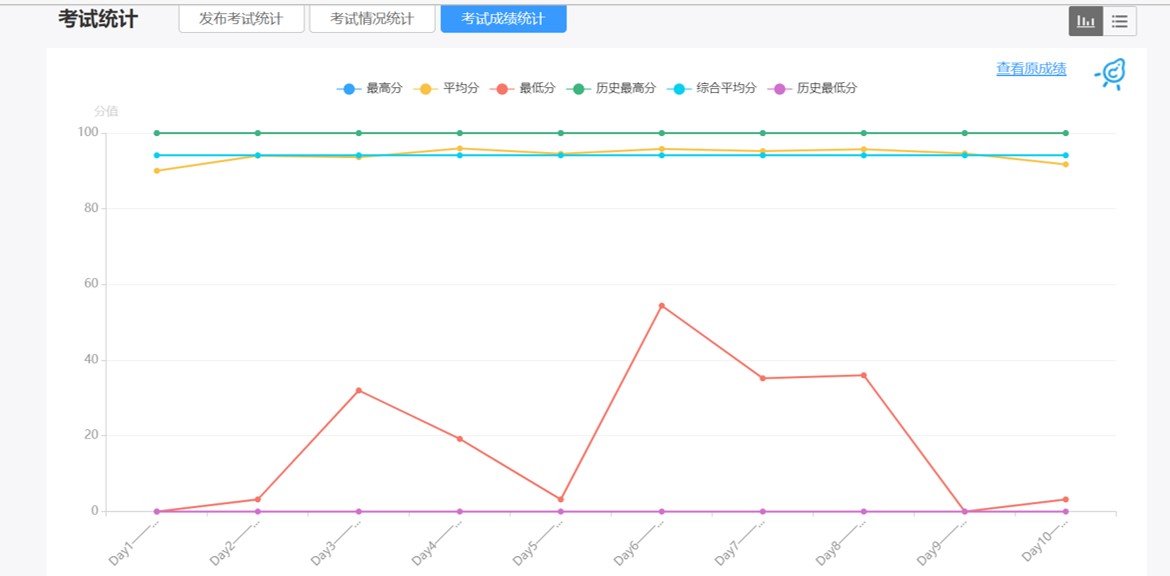
Task: Toggle the 平均分 legend series
Action: [x=446, y=88]
